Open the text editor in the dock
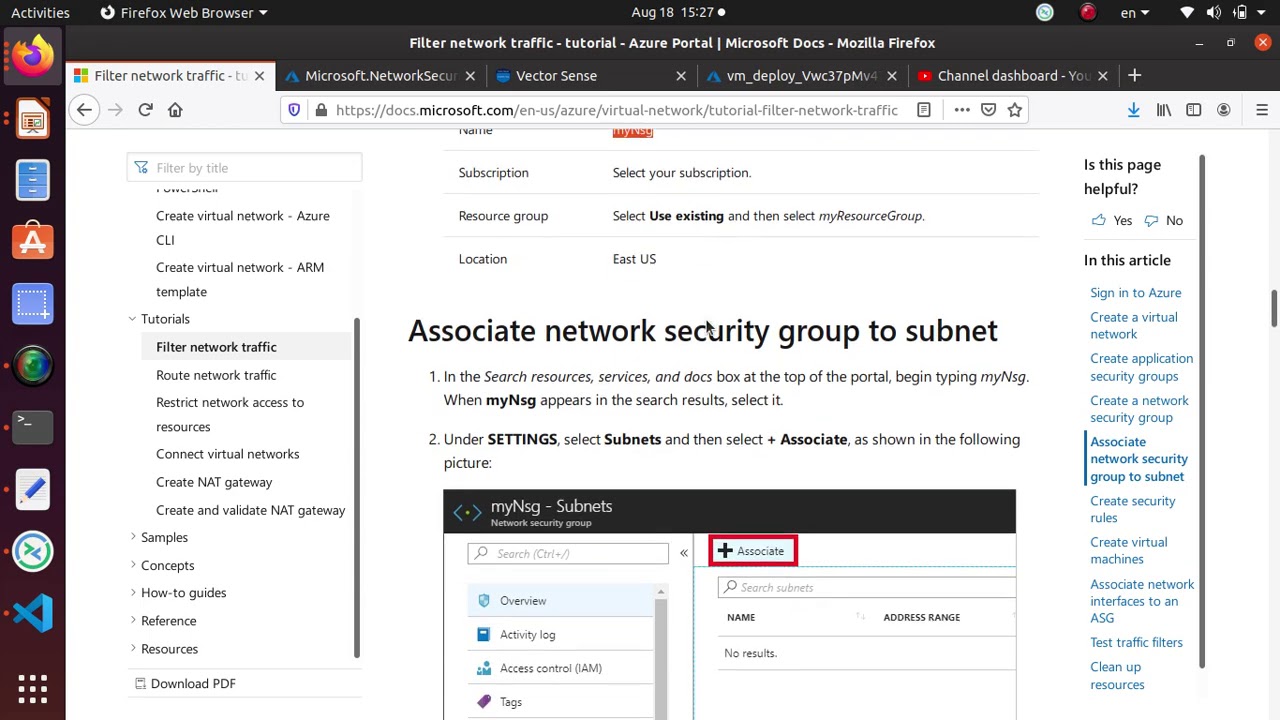 (x=32, y=488)
